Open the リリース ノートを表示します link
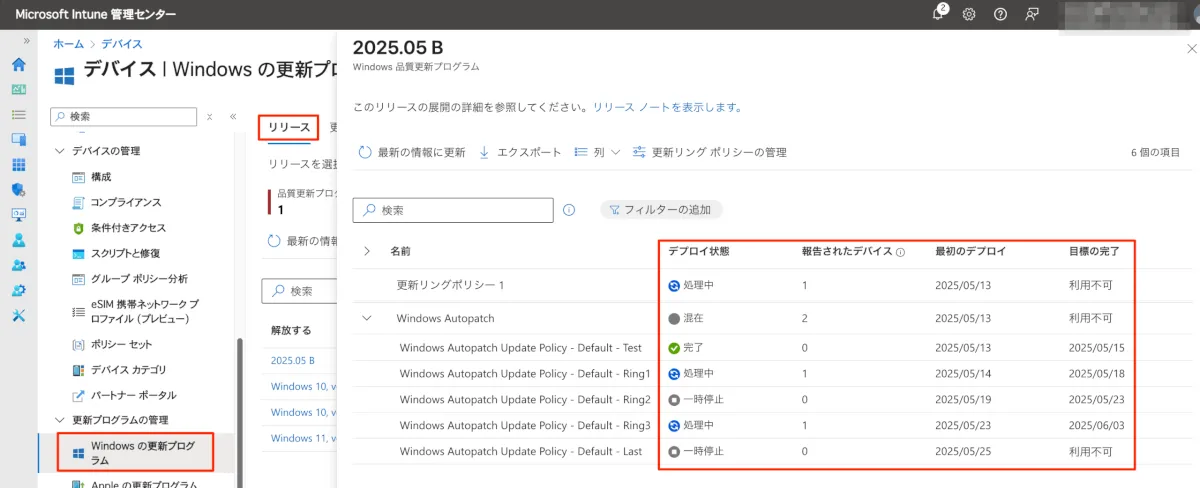The width and height of the screenshot is (1200, 488). [667, 107]
